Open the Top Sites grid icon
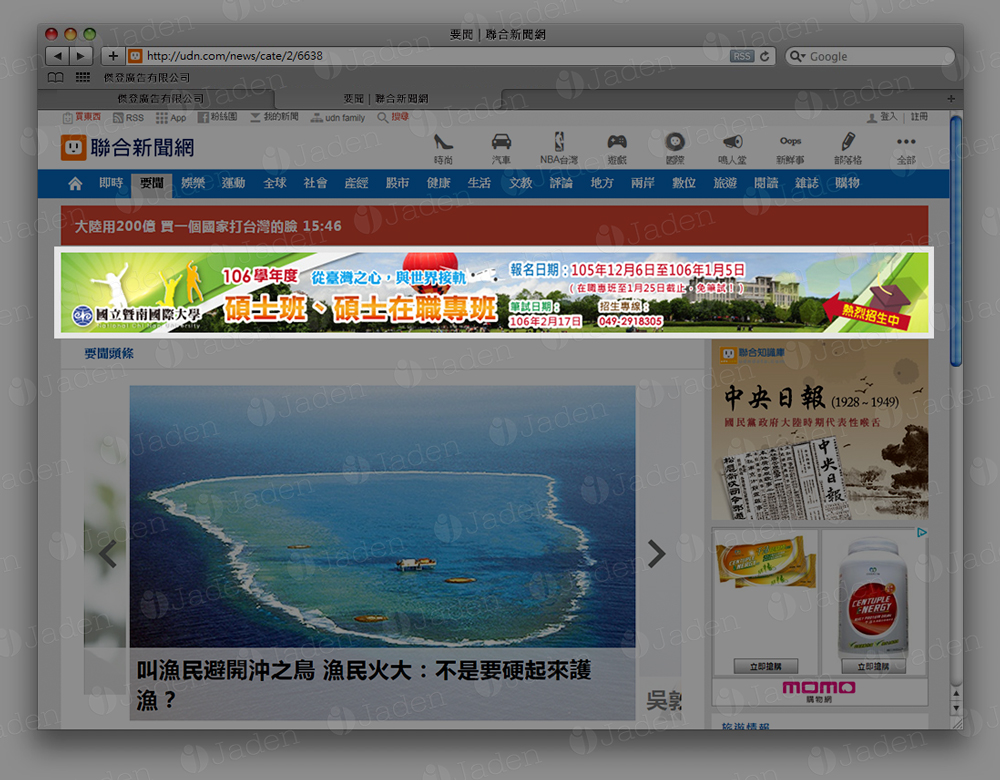The image size is (1000, 780). coord(83,78)
